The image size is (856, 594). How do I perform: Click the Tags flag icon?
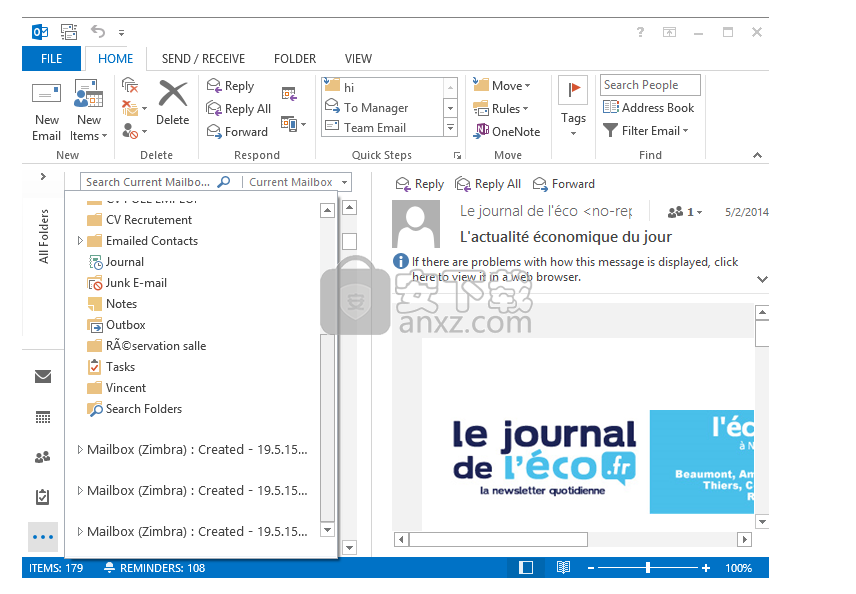point(573,90)
